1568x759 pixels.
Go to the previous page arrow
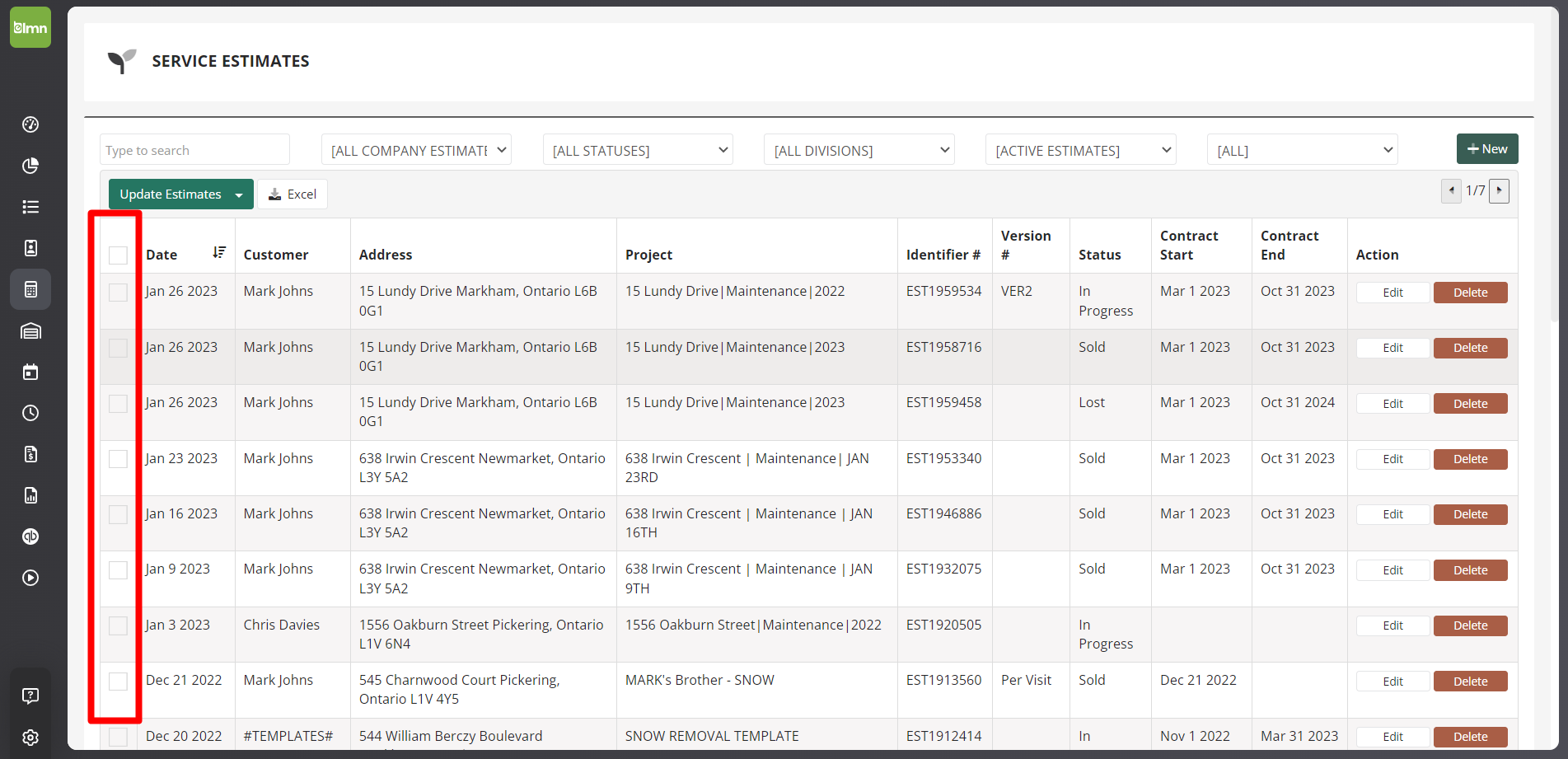1451,191
